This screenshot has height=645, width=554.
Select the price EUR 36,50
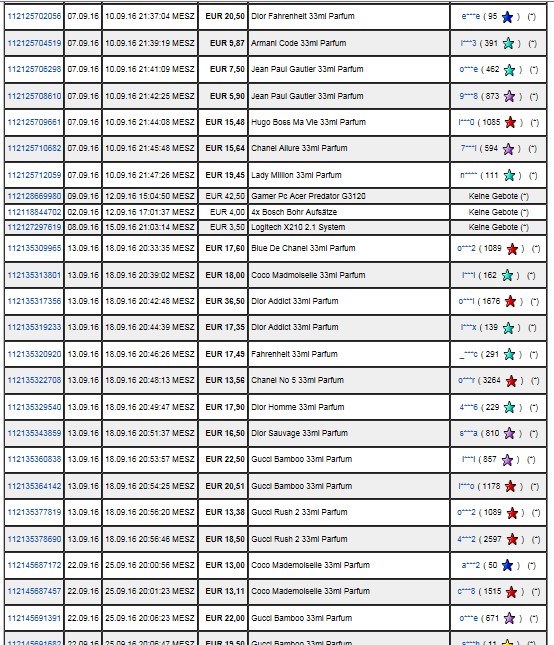coord(225,302)
